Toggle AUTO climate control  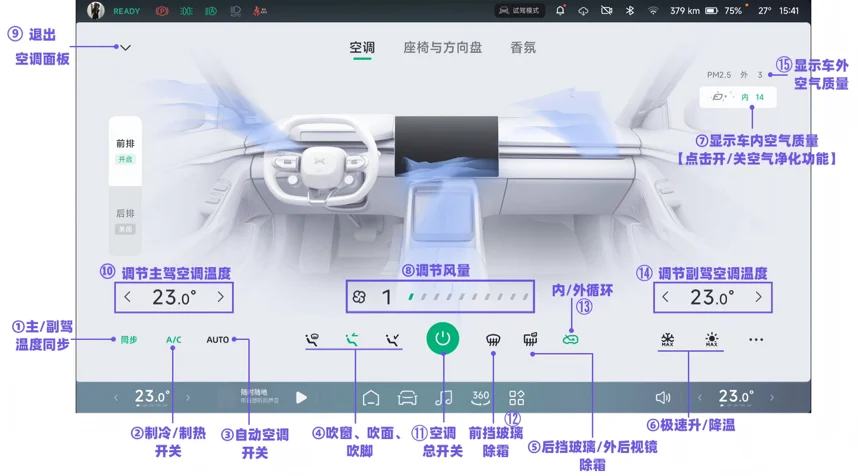point(218,340)
